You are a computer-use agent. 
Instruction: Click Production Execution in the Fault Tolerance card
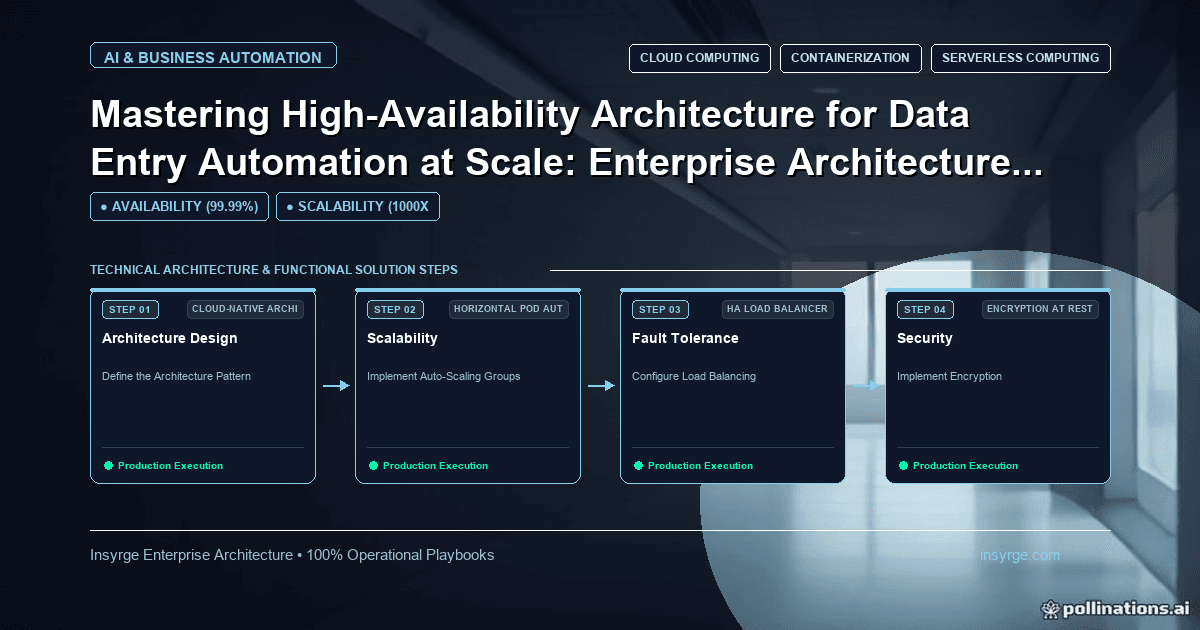pyautogui.click(x=700, y=466)
